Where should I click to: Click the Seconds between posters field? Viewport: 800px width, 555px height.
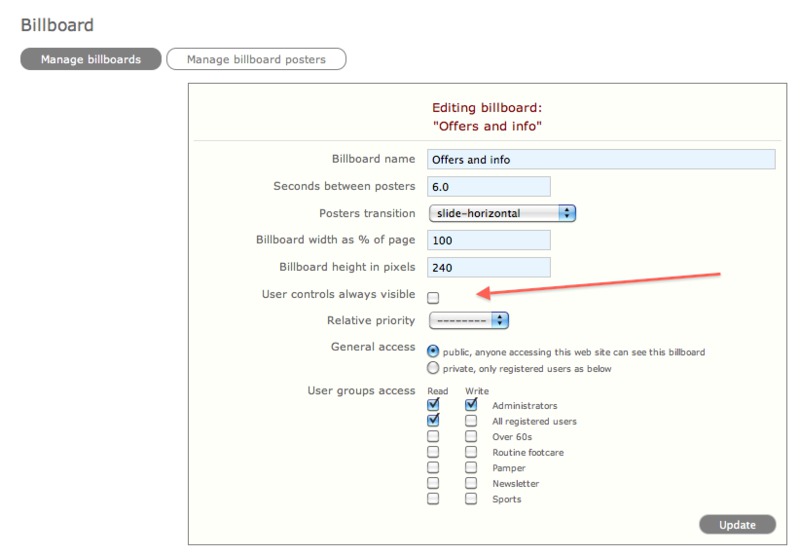[x=489, y=187]
